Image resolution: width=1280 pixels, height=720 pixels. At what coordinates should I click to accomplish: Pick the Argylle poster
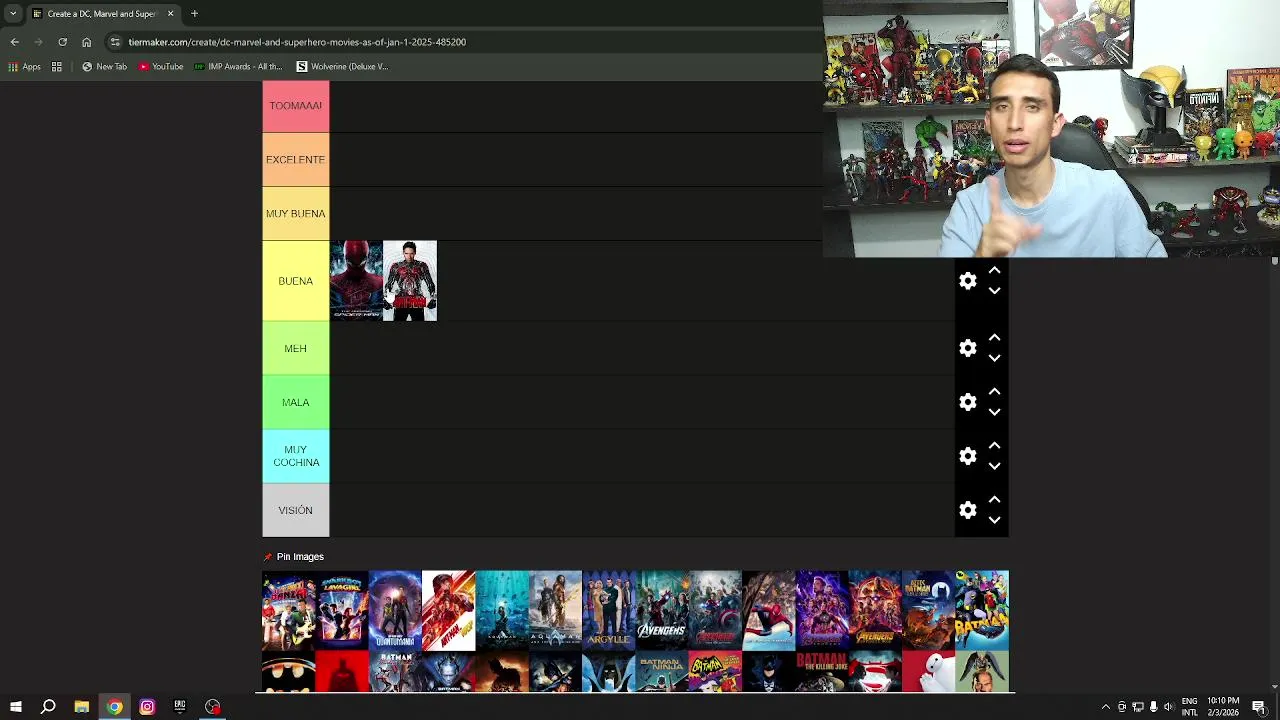[x=608, y=610]
